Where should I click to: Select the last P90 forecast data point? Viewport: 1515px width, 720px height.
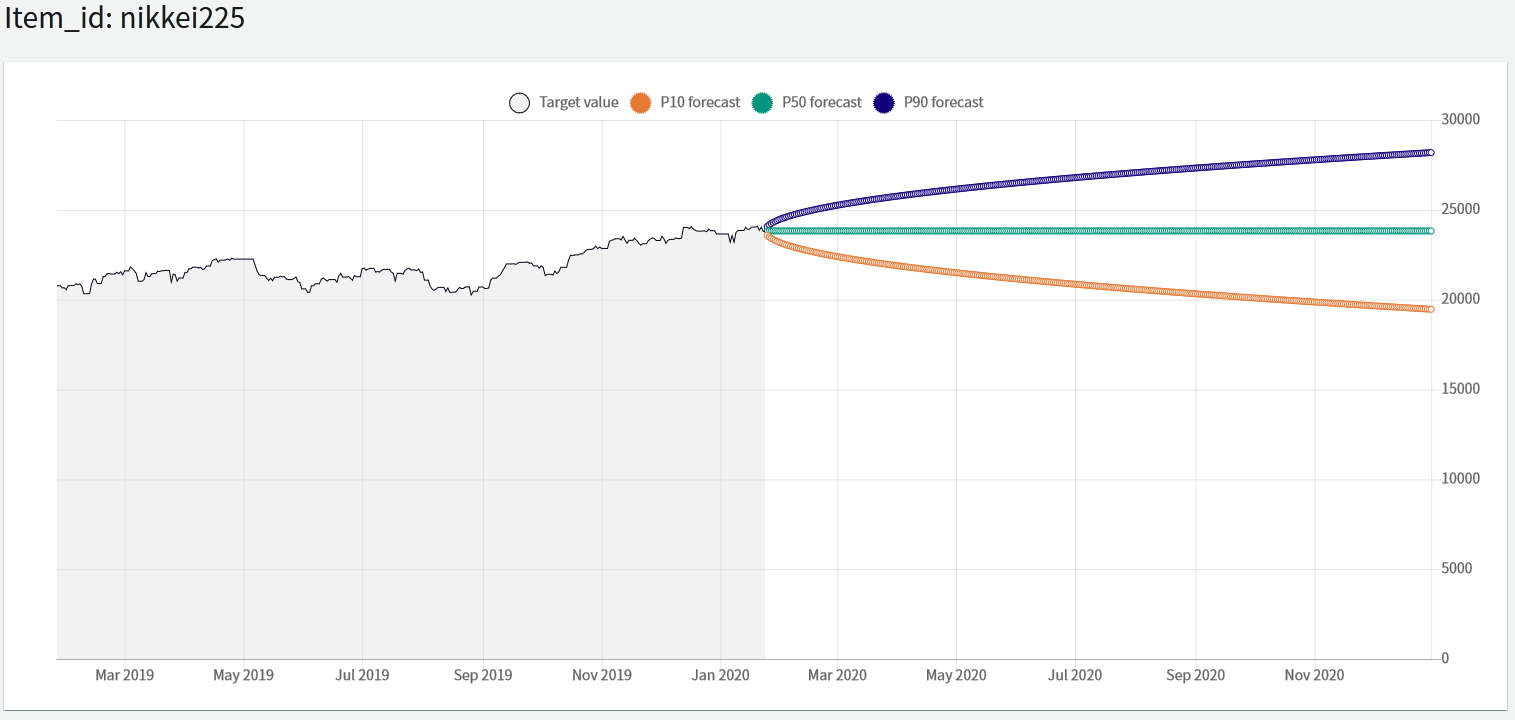[1431, 153]
